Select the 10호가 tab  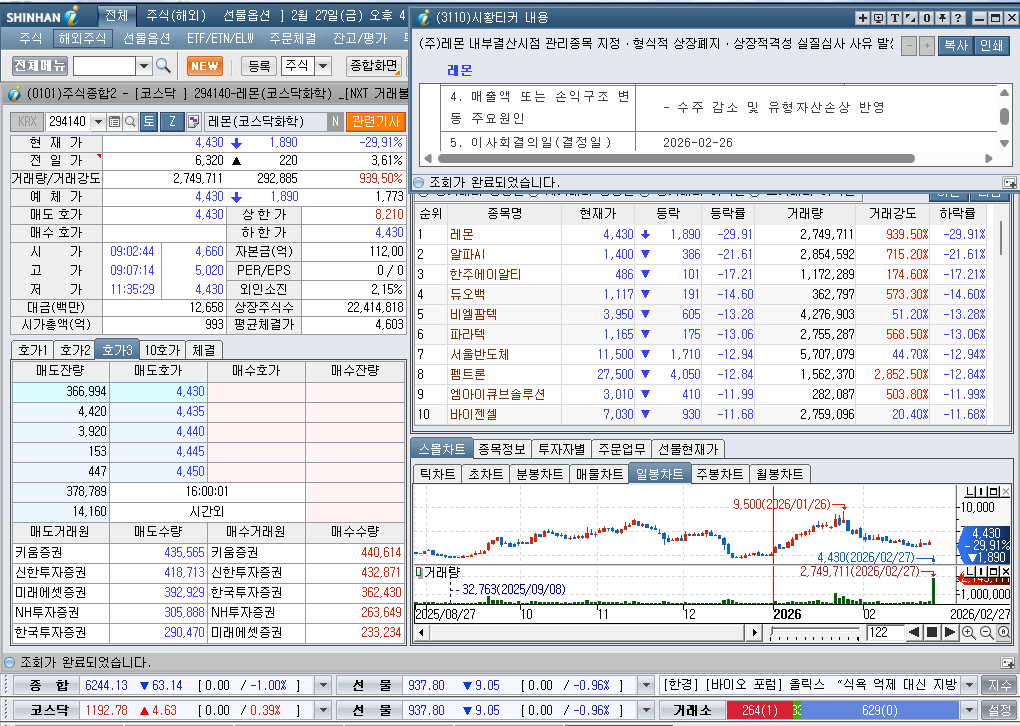(x=162, y=350)
